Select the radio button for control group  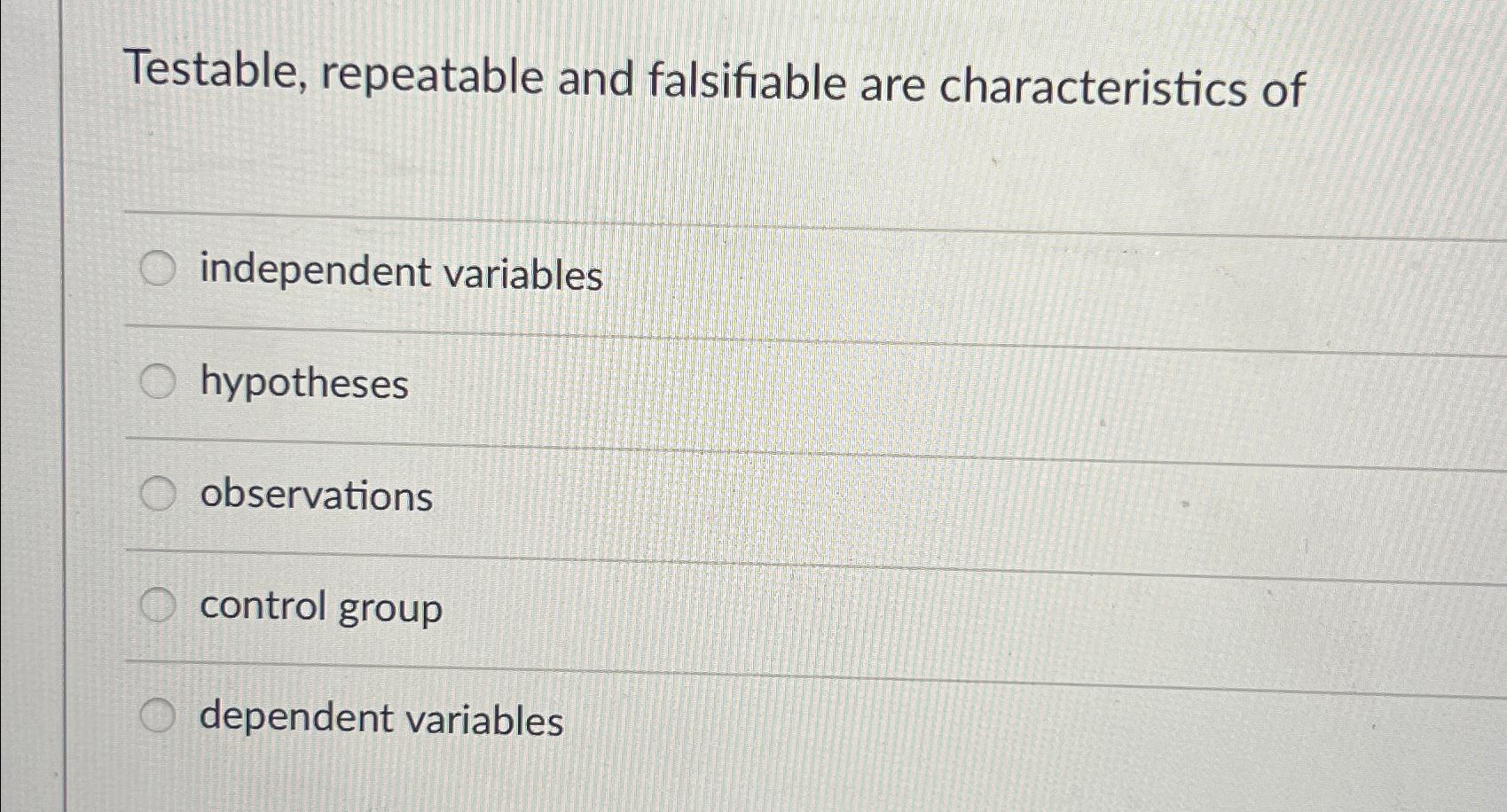point(160,606)
